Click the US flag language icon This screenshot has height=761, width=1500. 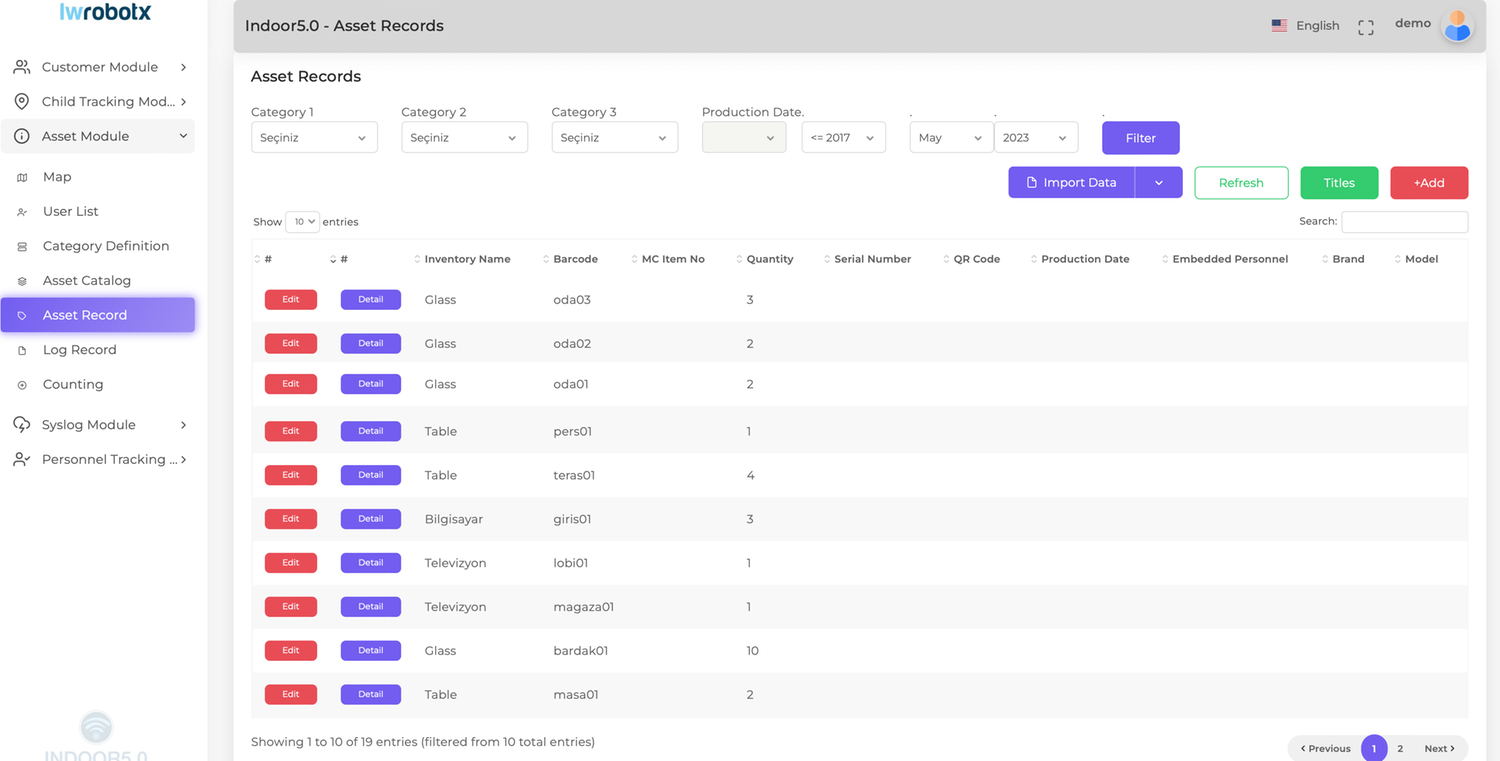coord(1279,26)
